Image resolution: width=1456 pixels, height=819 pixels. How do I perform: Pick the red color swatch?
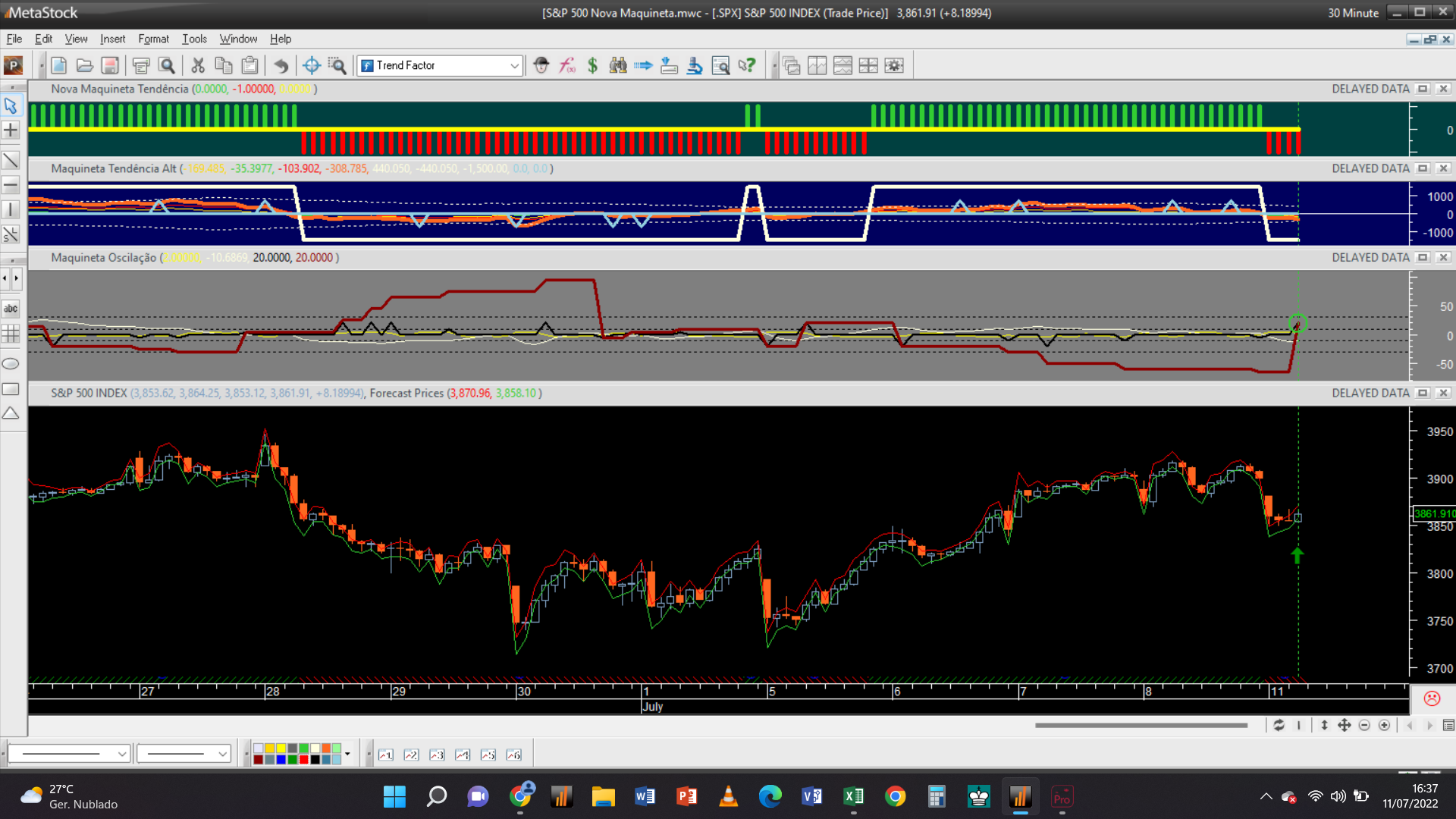(x=304, y=759)
